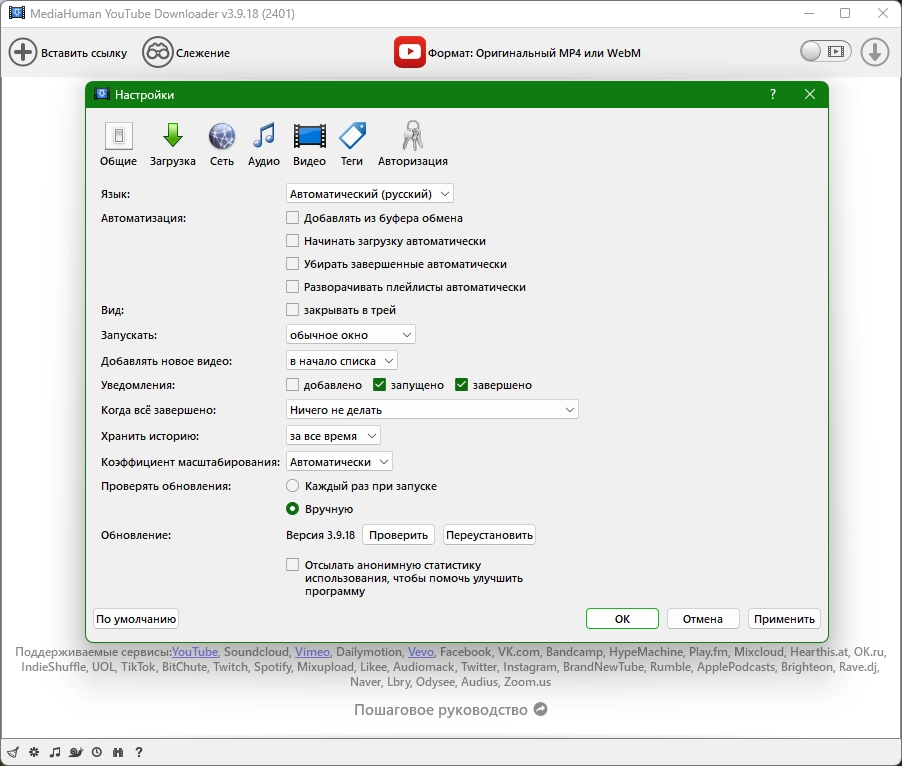Click the clock history icon in status bar

[97, 752]
